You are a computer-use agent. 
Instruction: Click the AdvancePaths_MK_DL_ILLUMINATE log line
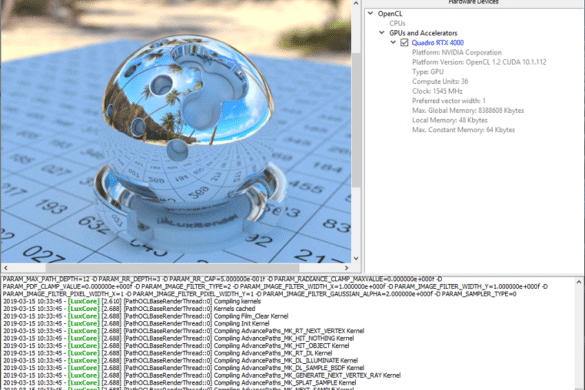[x=180, y=361]
